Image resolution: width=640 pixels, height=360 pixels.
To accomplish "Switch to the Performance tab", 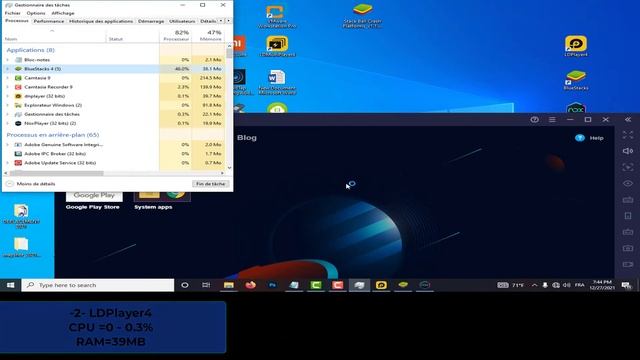I will click(x=49, y=21).
